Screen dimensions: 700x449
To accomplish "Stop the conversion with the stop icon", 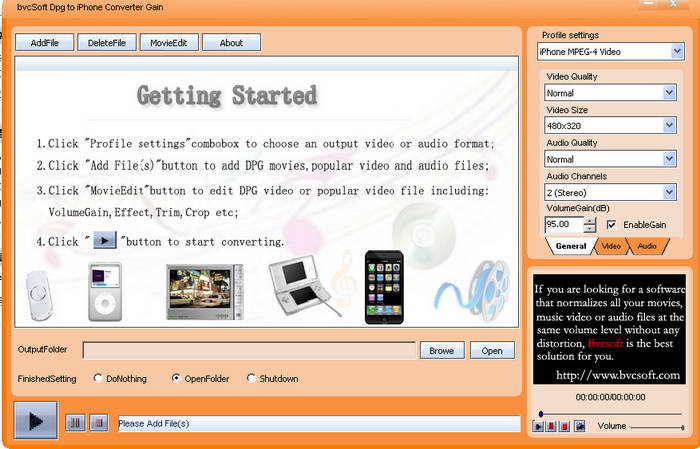I will 99,423.
